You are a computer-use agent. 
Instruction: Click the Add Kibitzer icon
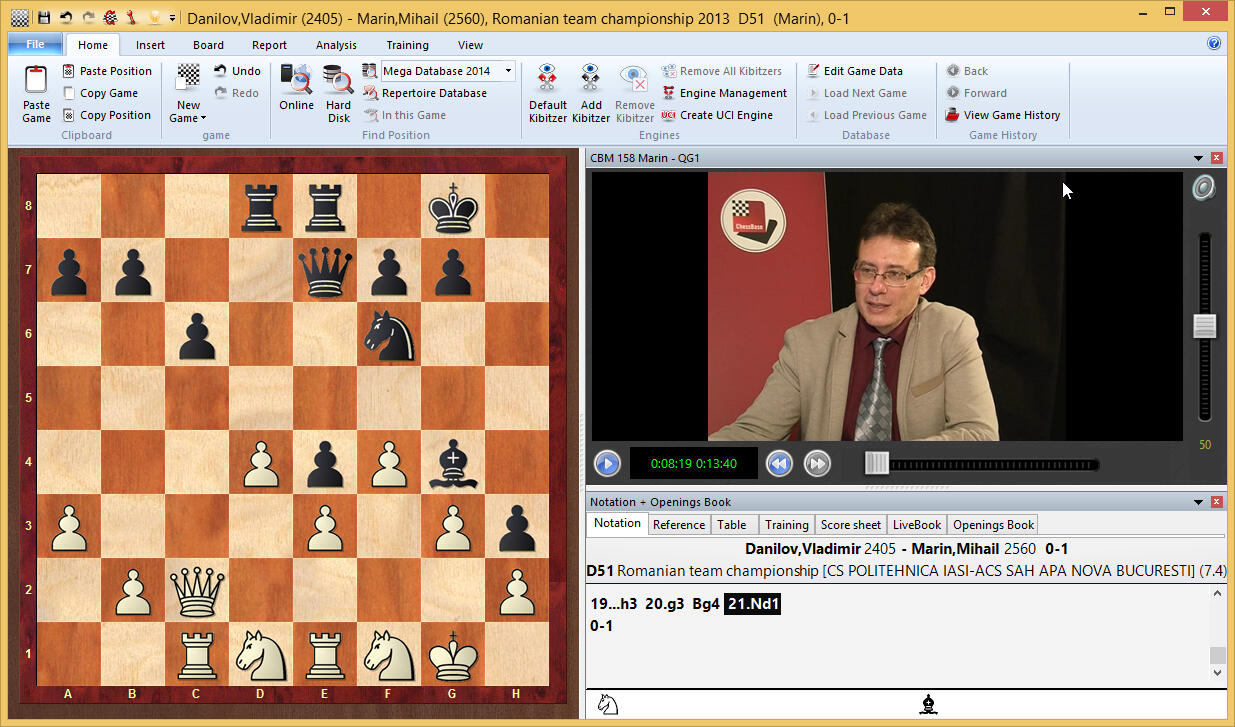point(591,79)
